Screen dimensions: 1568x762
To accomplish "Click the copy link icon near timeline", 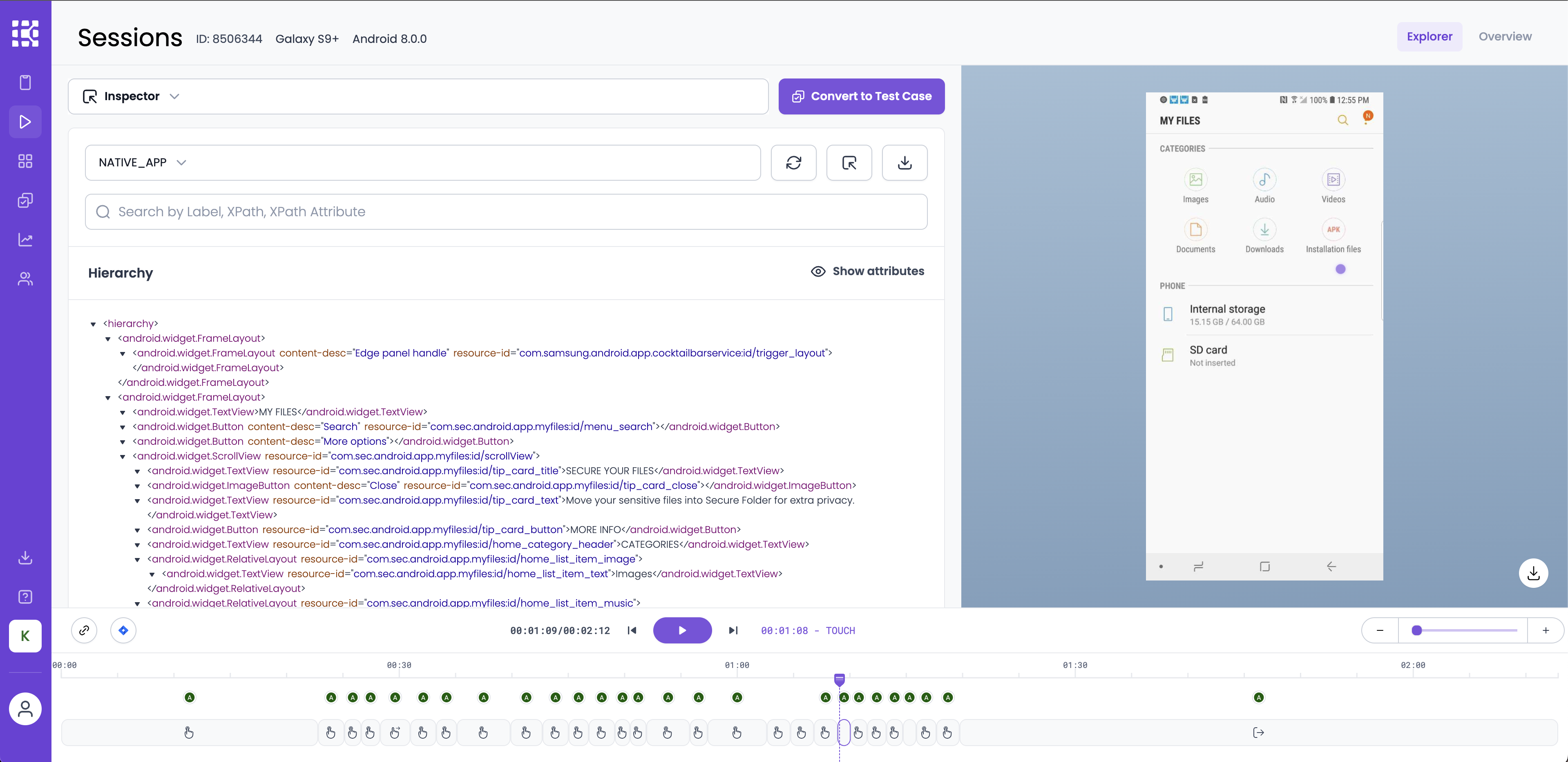I will [x=84, y=630].
